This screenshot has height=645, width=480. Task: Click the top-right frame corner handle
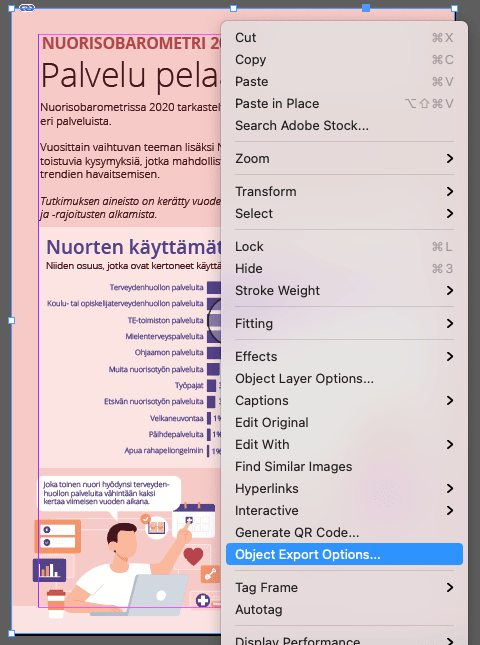click(454, 8)
